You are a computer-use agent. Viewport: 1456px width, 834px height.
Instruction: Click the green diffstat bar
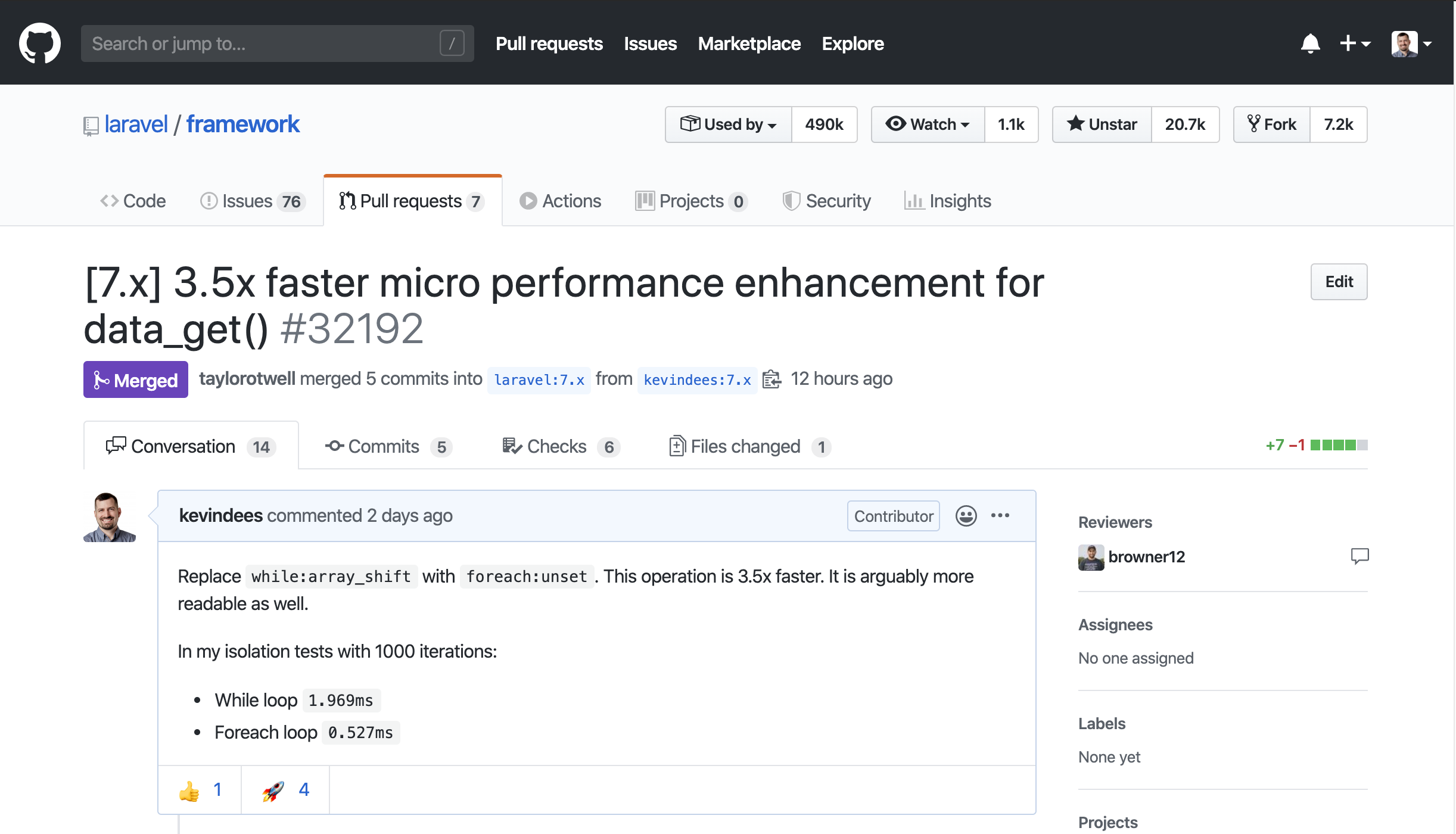point(1339,445)
